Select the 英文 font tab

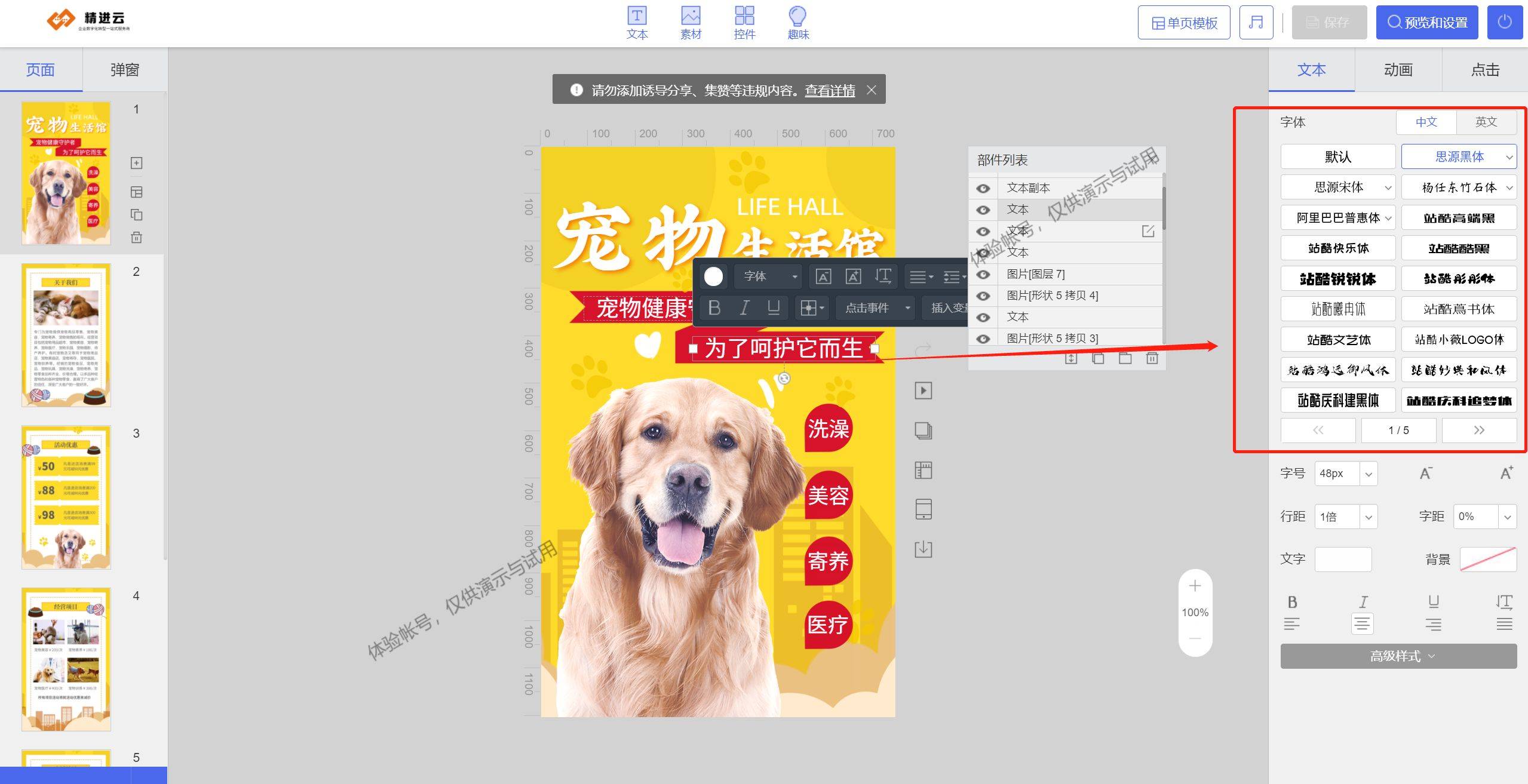1486,122
